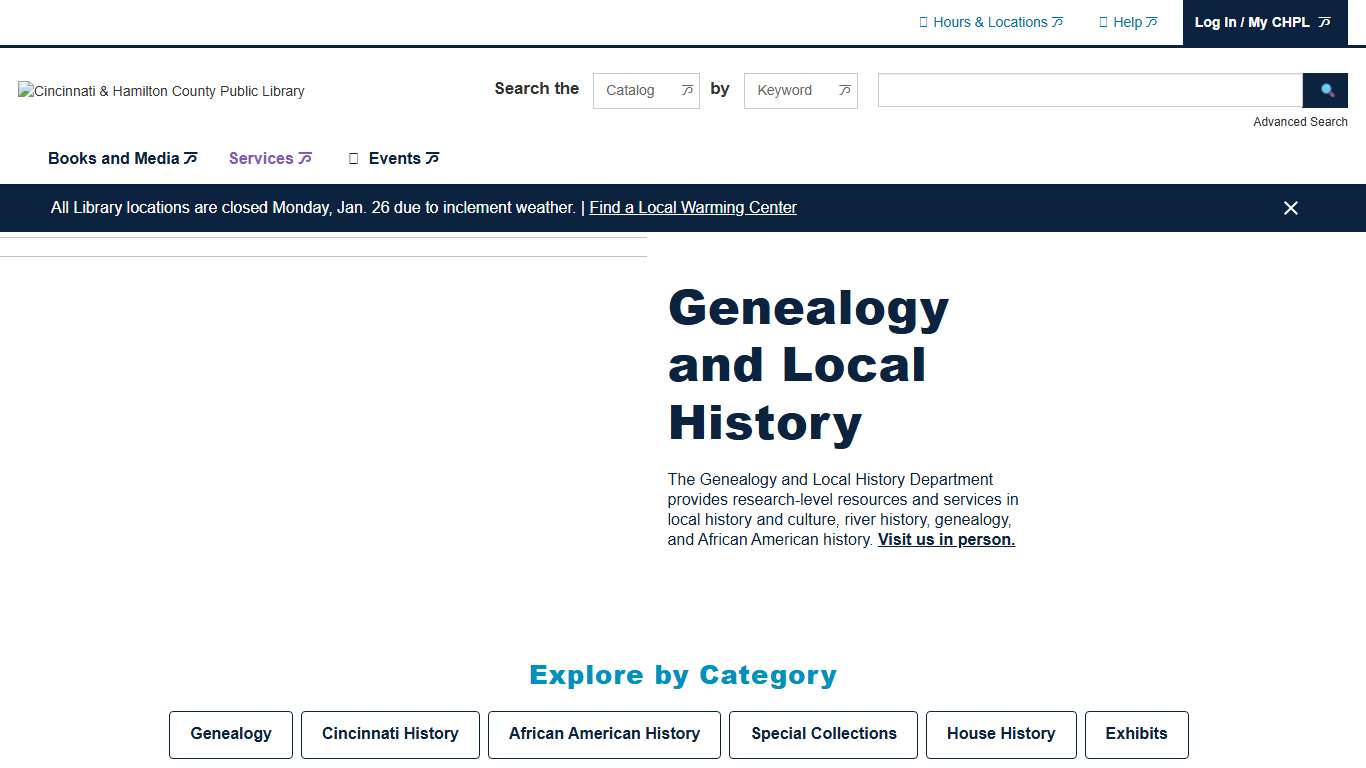Click the Cincinnati & Hamilton County Public Library logo

(160, 91)
